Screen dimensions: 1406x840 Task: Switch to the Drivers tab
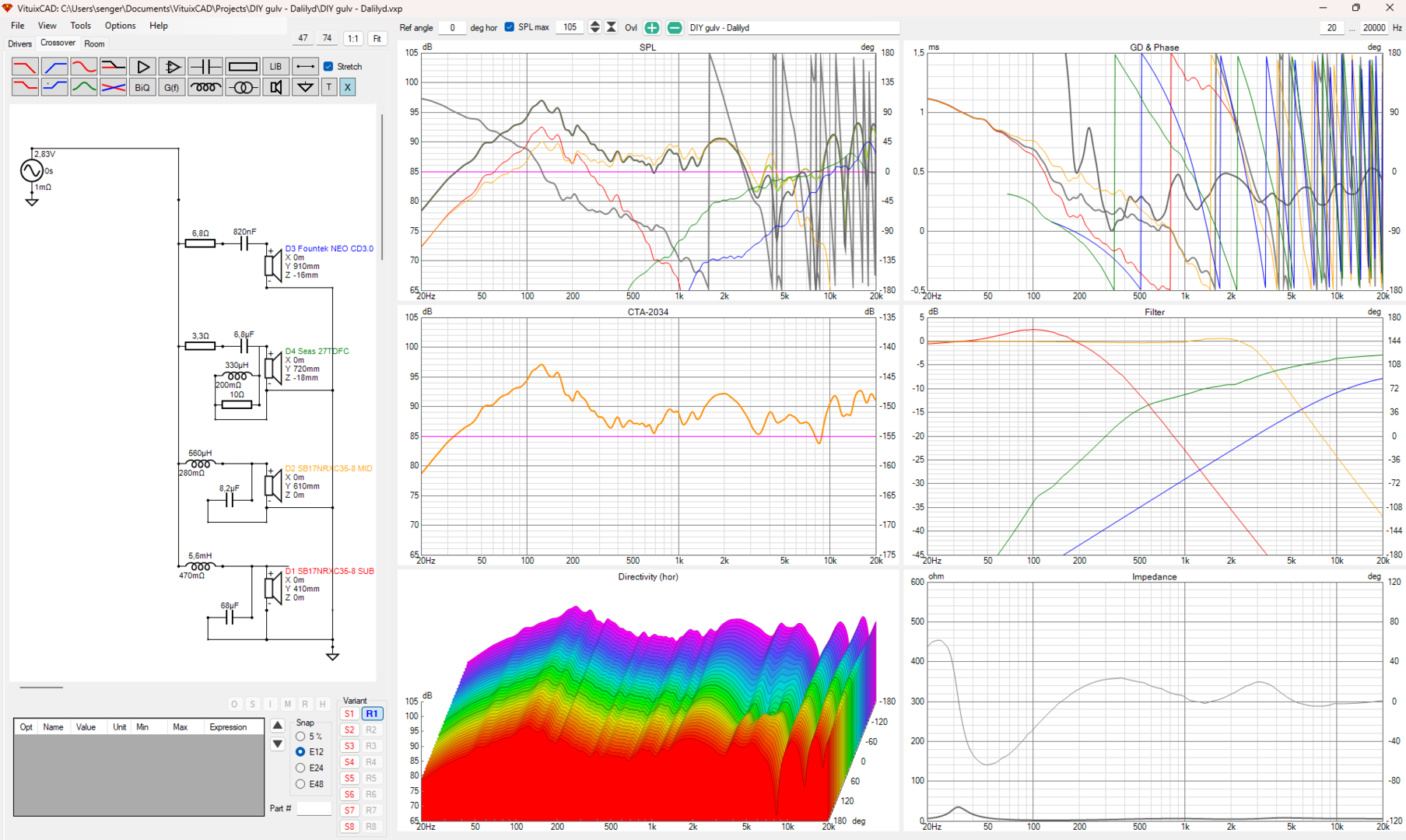[20, 44]
